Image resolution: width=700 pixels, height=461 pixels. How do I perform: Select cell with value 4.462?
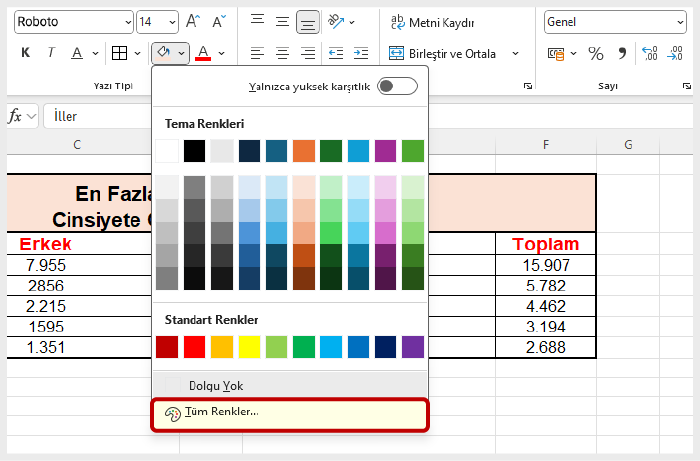(546, 306)
